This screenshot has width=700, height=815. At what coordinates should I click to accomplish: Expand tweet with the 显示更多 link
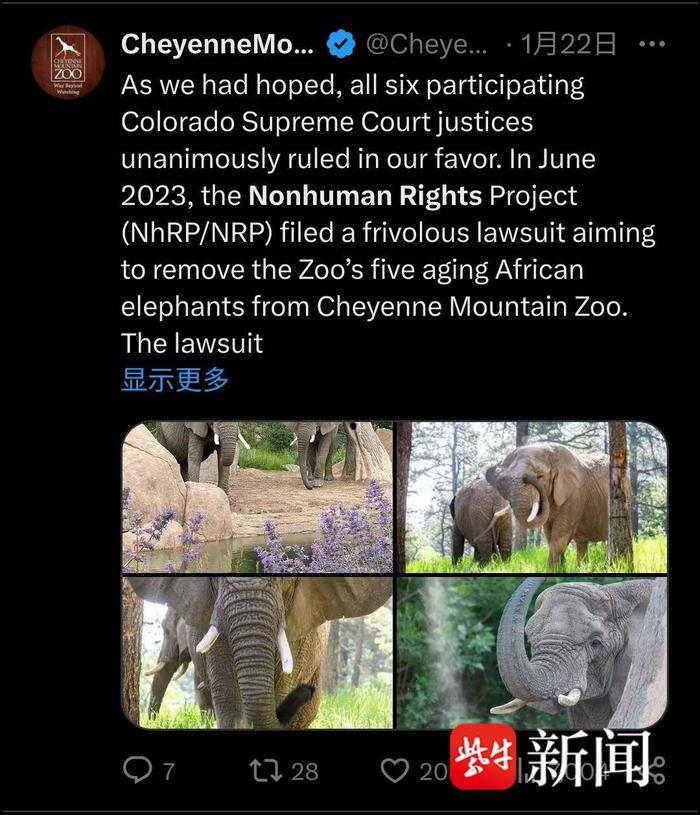coord(175,379)
